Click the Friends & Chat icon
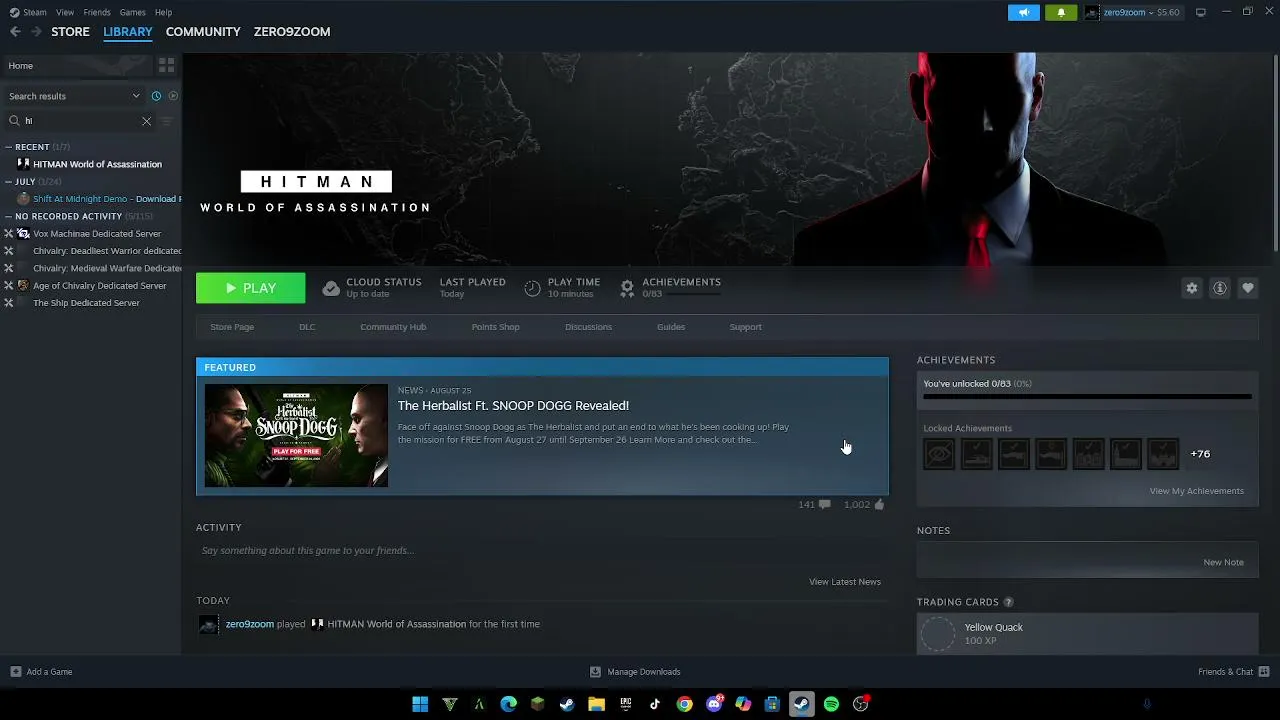1280x720 pixels. coord(1264,672)
